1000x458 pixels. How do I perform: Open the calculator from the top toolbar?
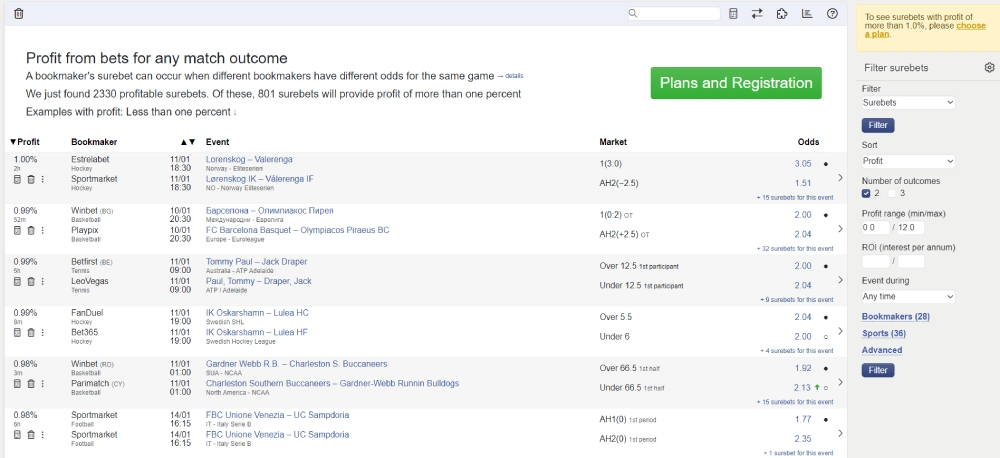733,14
